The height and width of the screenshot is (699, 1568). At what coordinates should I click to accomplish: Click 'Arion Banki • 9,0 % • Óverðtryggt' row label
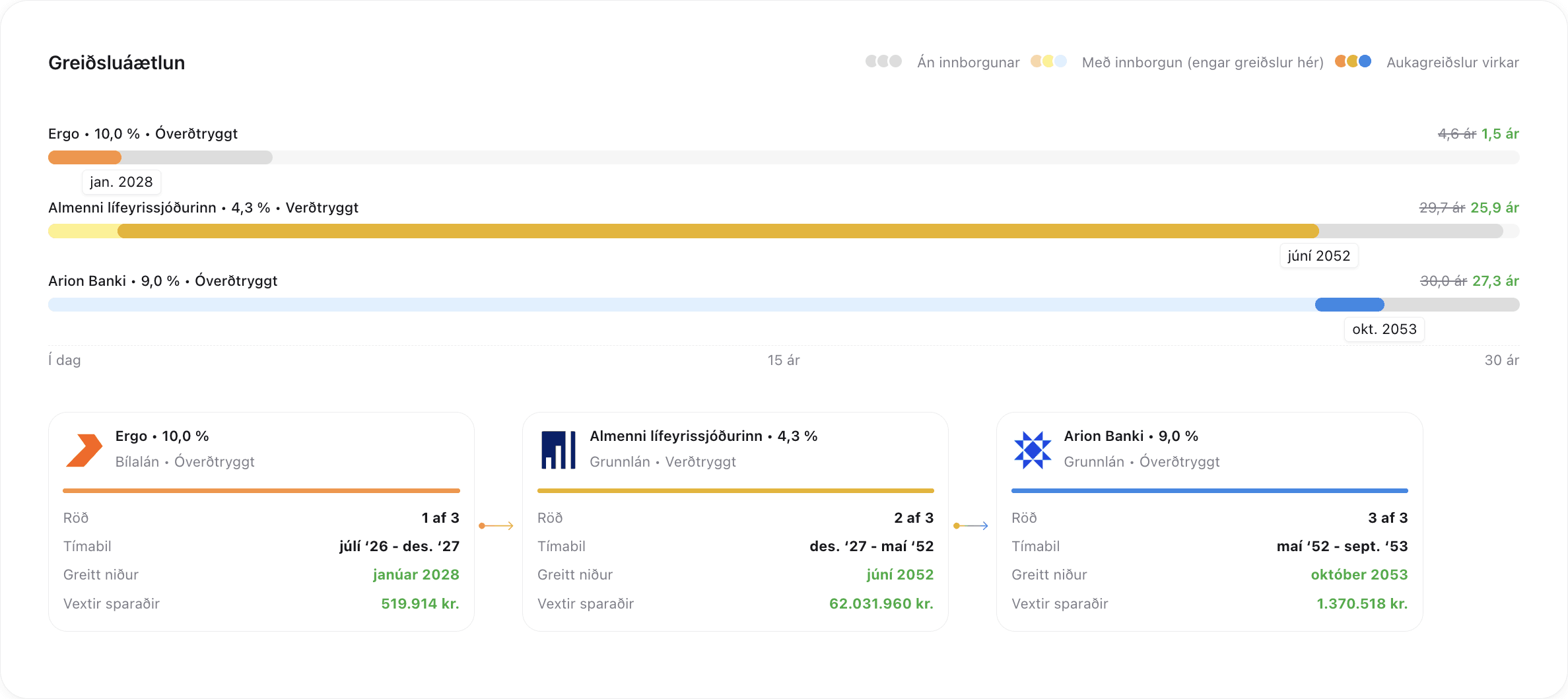(162, 281)
